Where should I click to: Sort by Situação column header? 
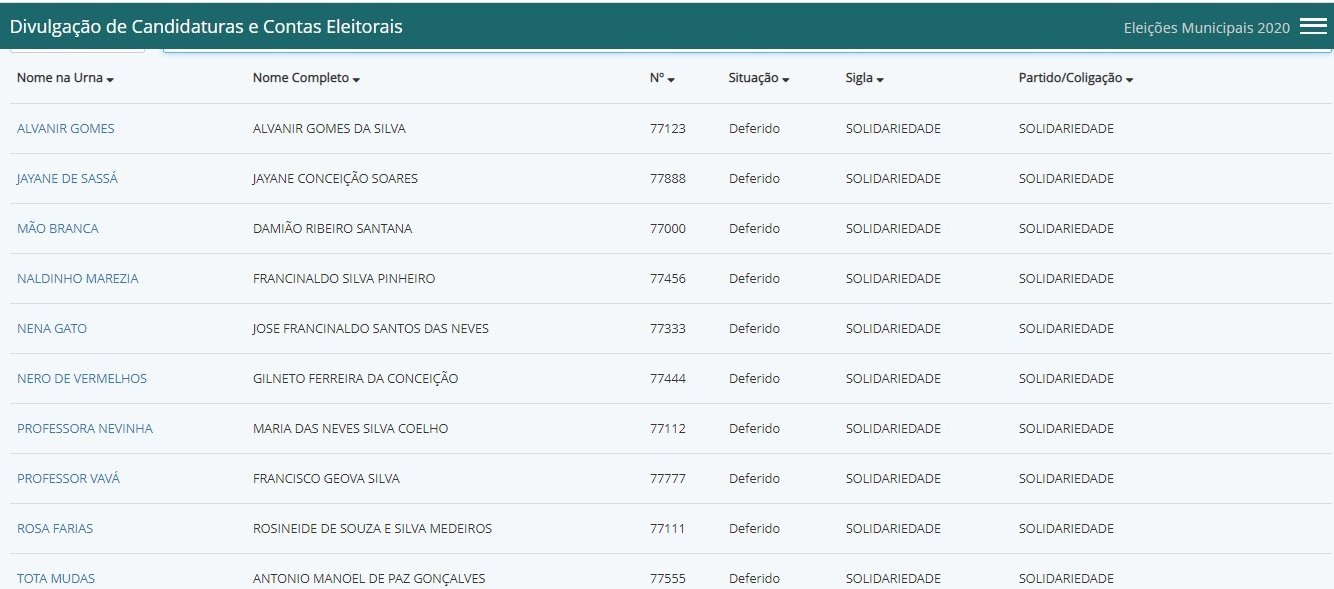coord(758,78)
